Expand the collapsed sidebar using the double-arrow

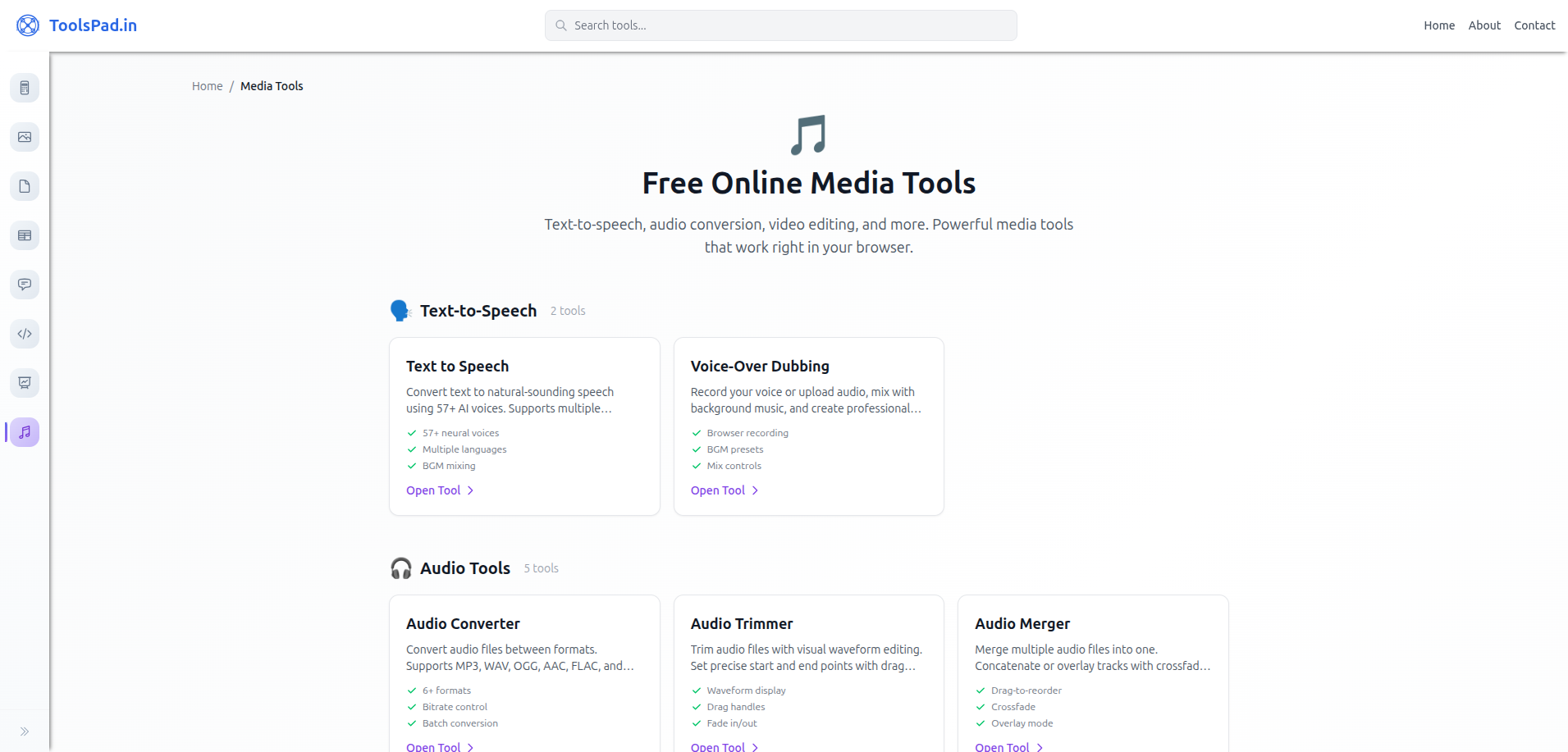[25, 731]
